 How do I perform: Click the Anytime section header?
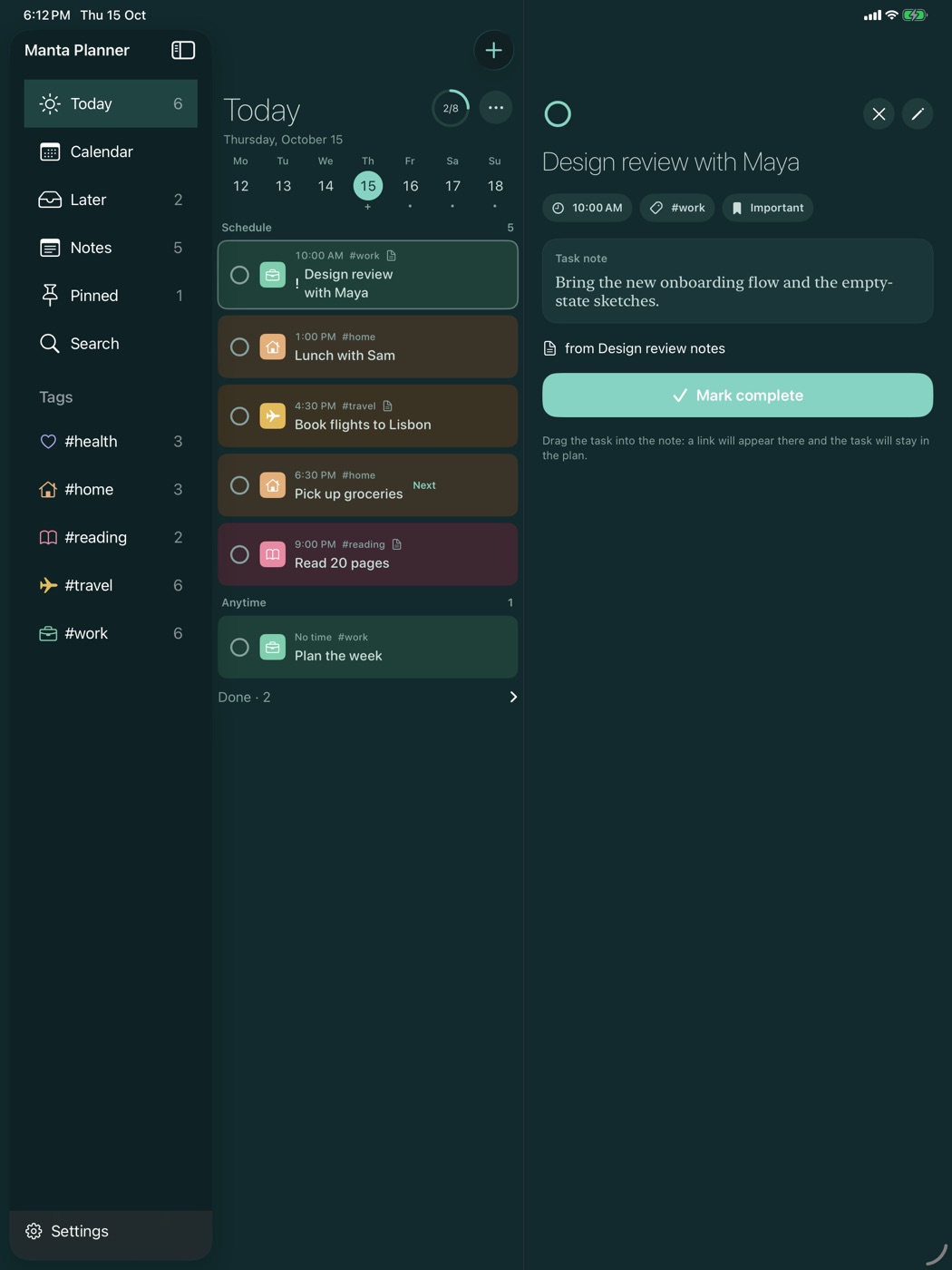click(x=244, y=602)
